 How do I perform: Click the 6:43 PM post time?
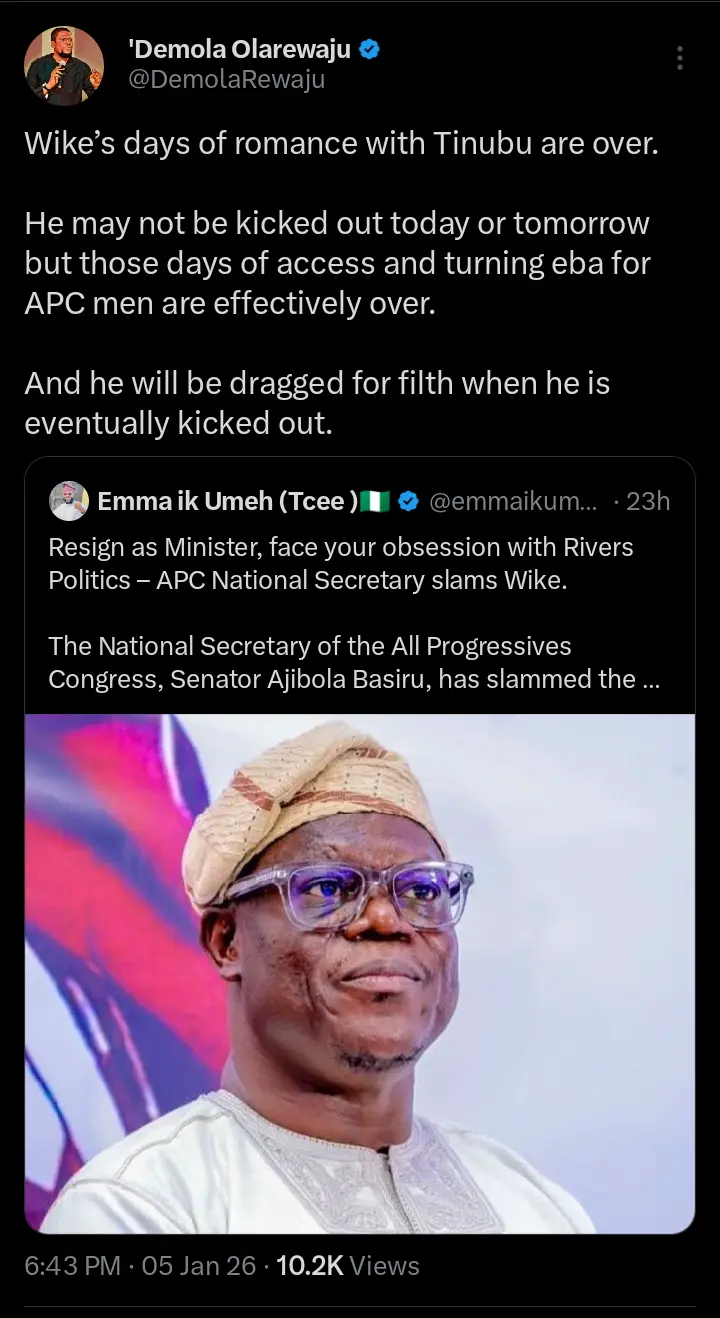point(73,1265)
